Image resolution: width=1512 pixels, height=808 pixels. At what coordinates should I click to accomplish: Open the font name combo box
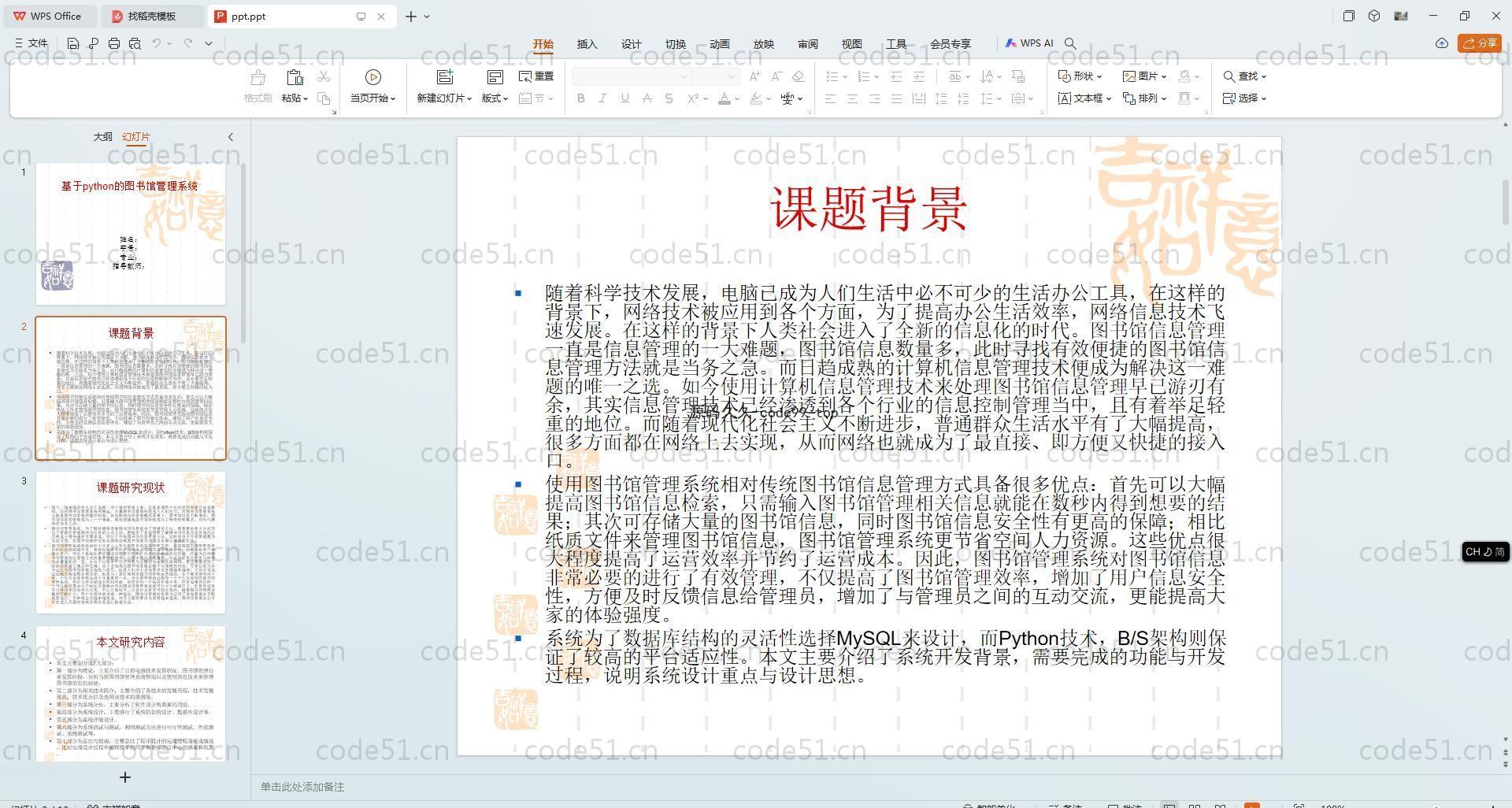click(x=632, y=76)
